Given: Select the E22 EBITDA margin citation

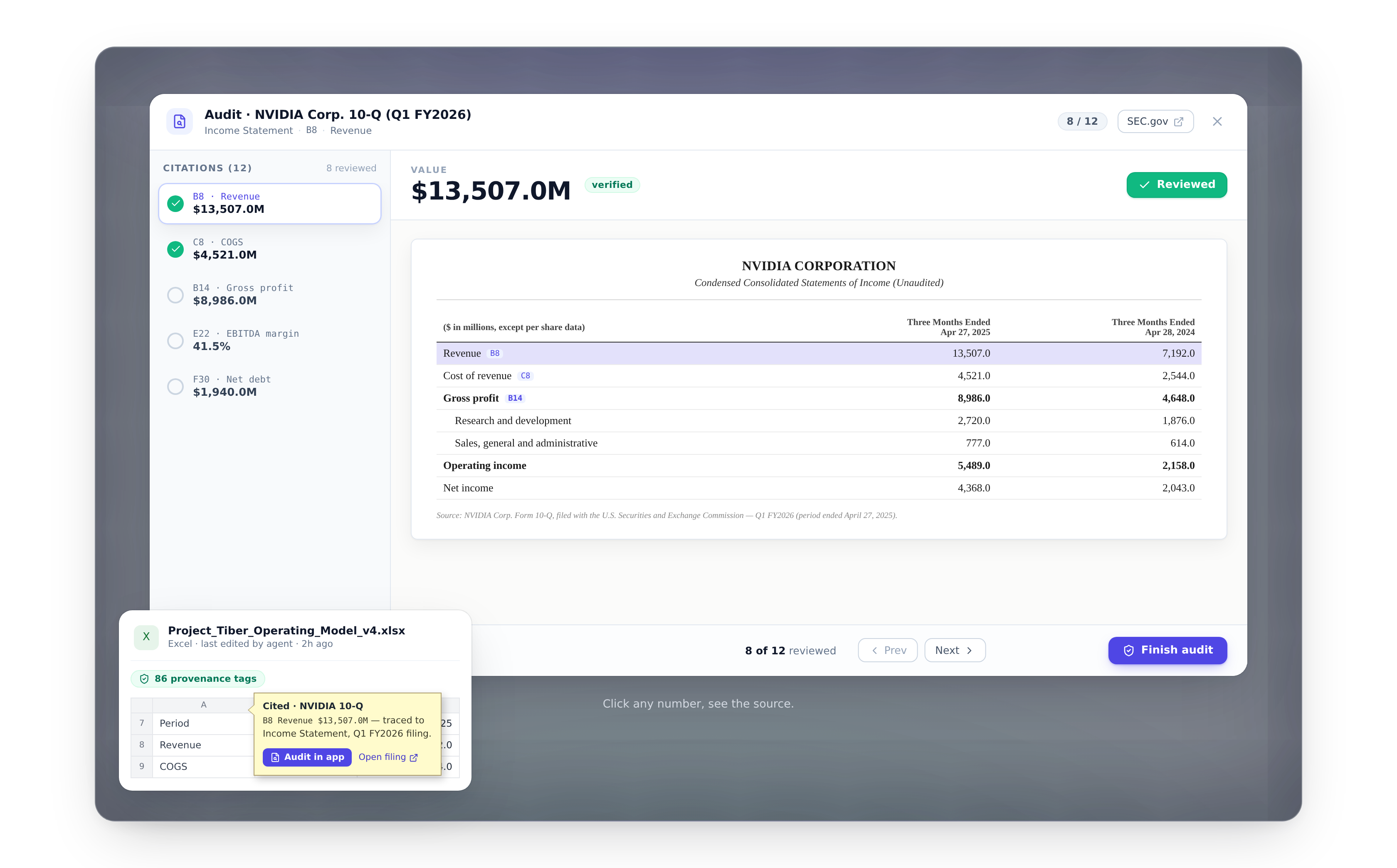Looking at the screenshot, I should tap(270, 340).
